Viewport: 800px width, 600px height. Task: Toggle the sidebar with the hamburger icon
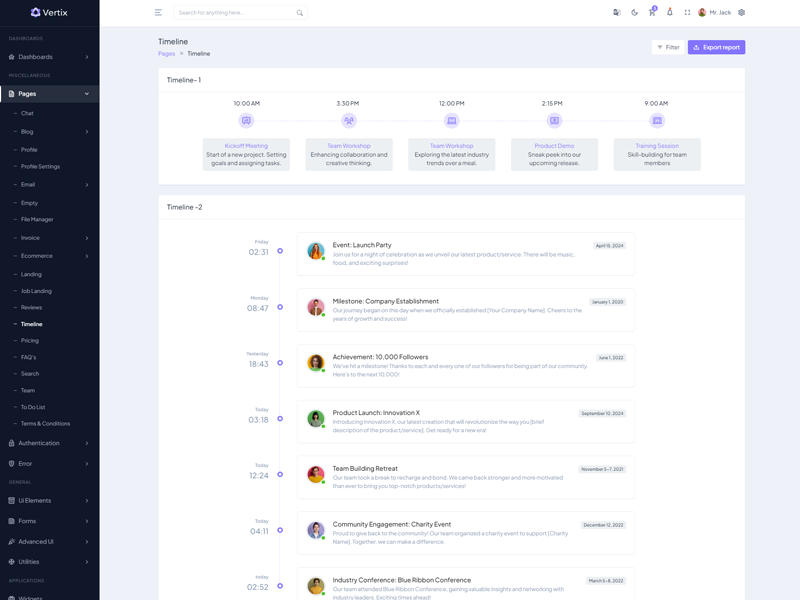pyautogui.click(x=158, y=13)
